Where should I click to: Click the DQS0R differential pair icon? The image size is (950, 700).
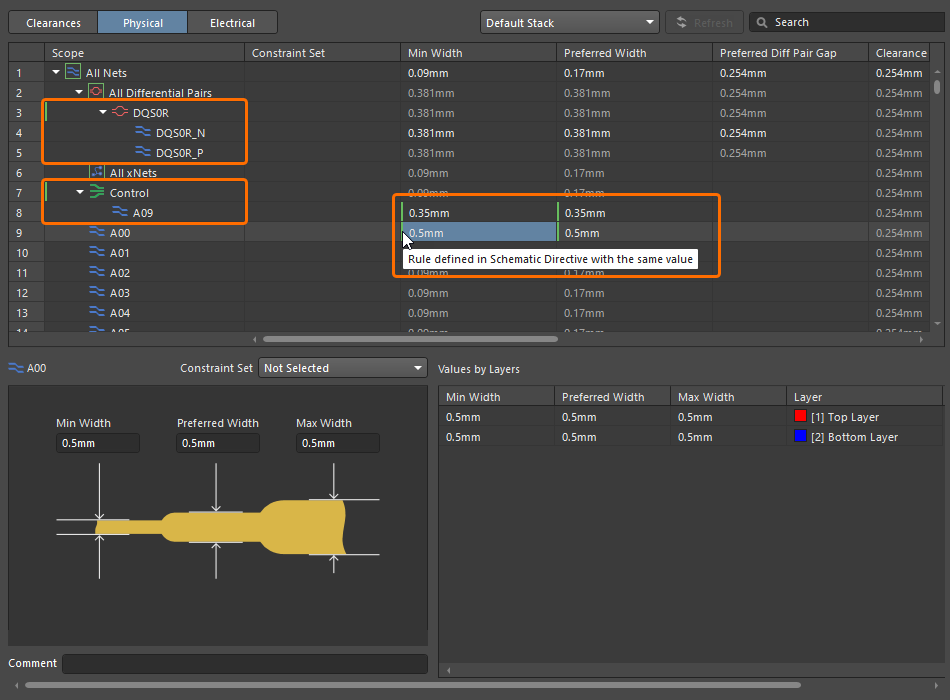click(120, 112)
